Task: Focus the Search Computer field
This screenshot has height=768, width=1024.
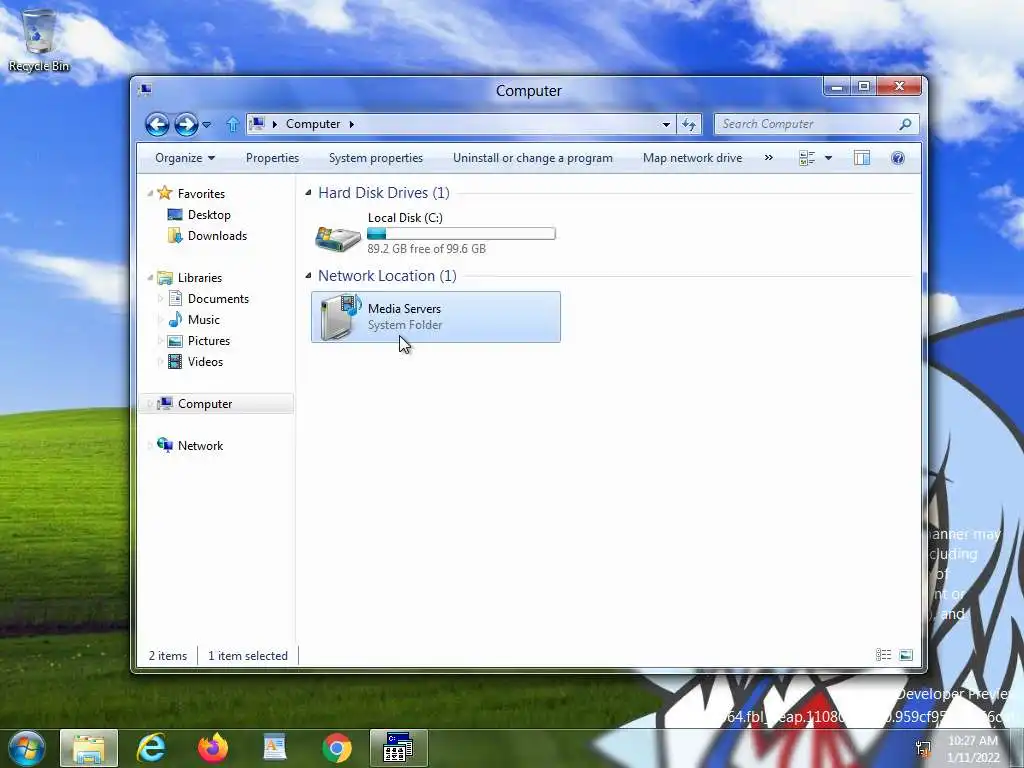Action: coord(807,124)
